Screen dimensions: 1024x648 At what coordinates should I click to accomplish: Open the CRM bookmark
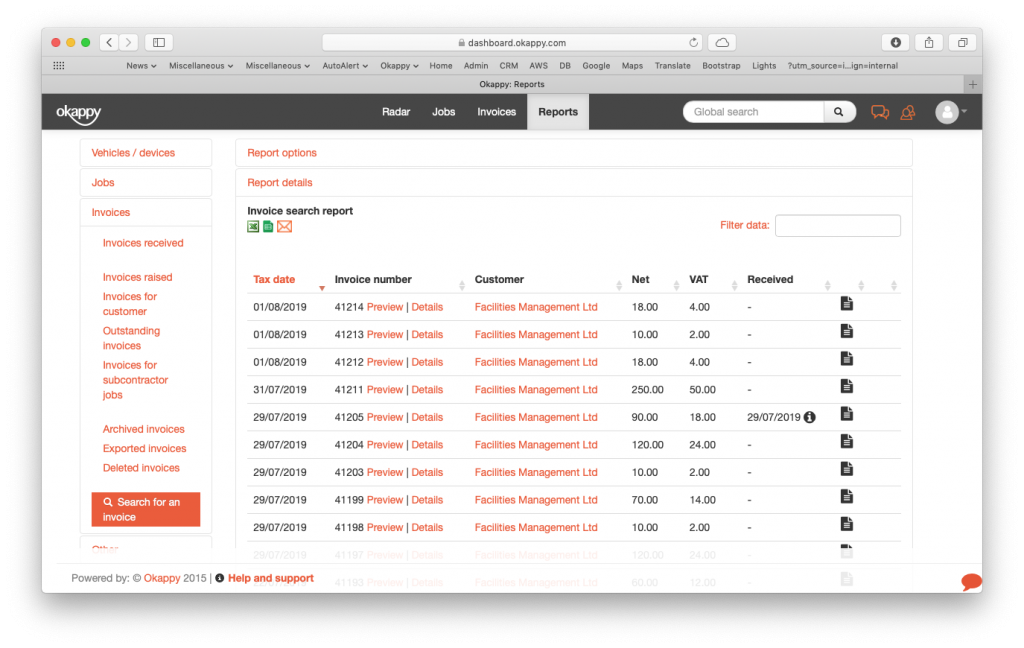(509, 66)
